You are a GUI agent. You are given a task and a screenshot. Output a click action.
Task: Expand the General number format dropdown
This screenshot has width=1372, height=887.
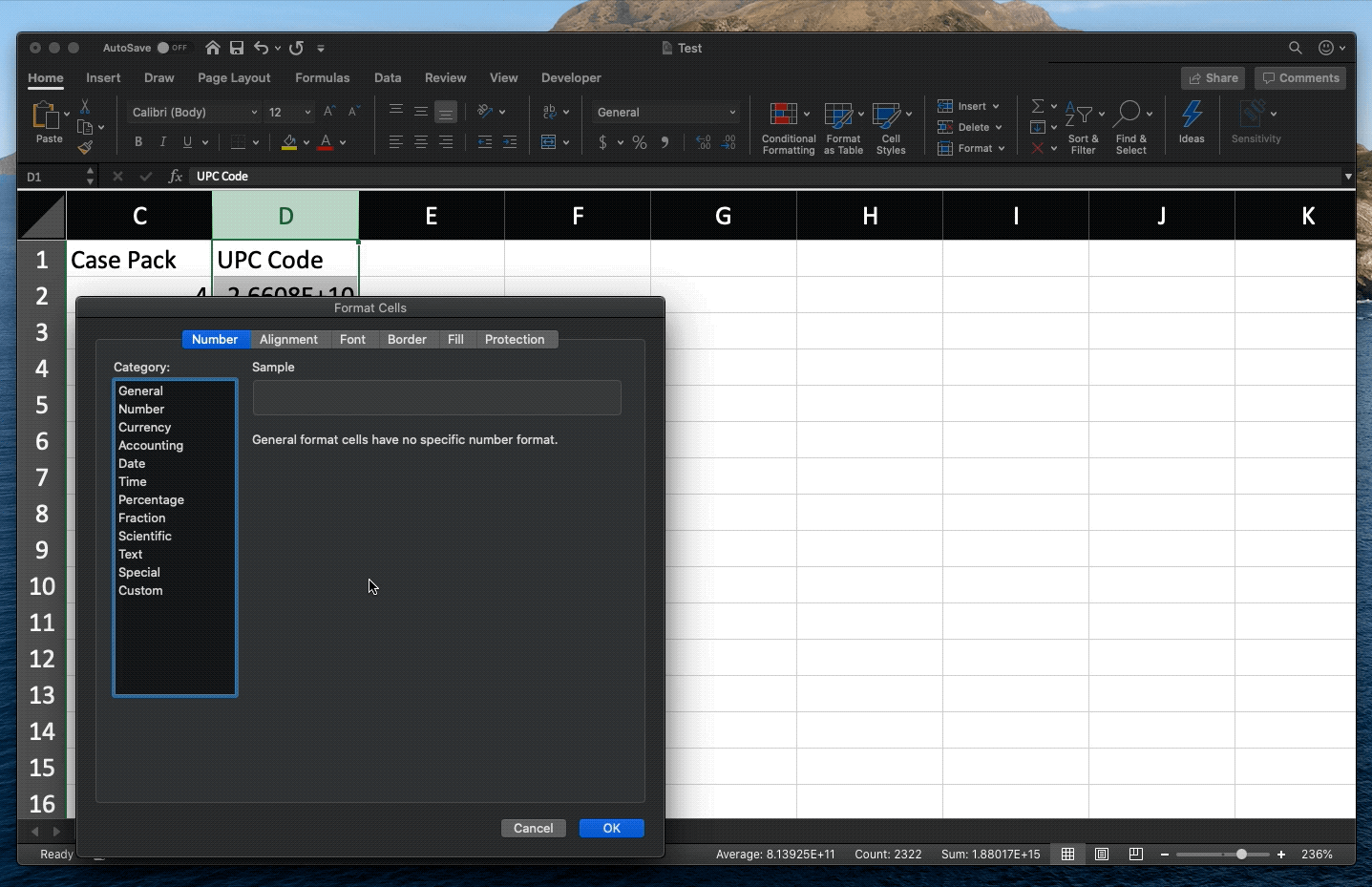point(732,113)
